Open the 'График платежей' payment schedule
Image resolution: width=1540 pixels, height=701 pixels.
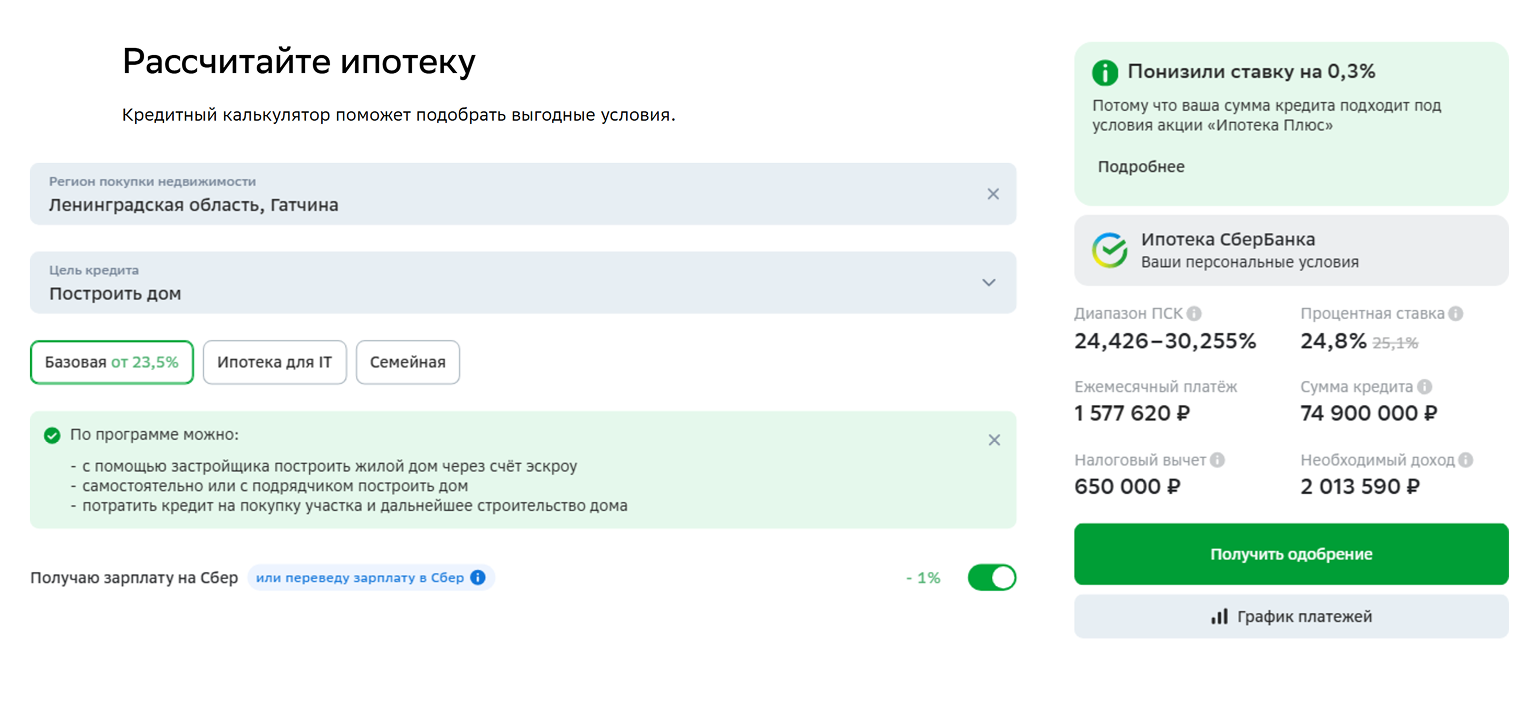1291,617
